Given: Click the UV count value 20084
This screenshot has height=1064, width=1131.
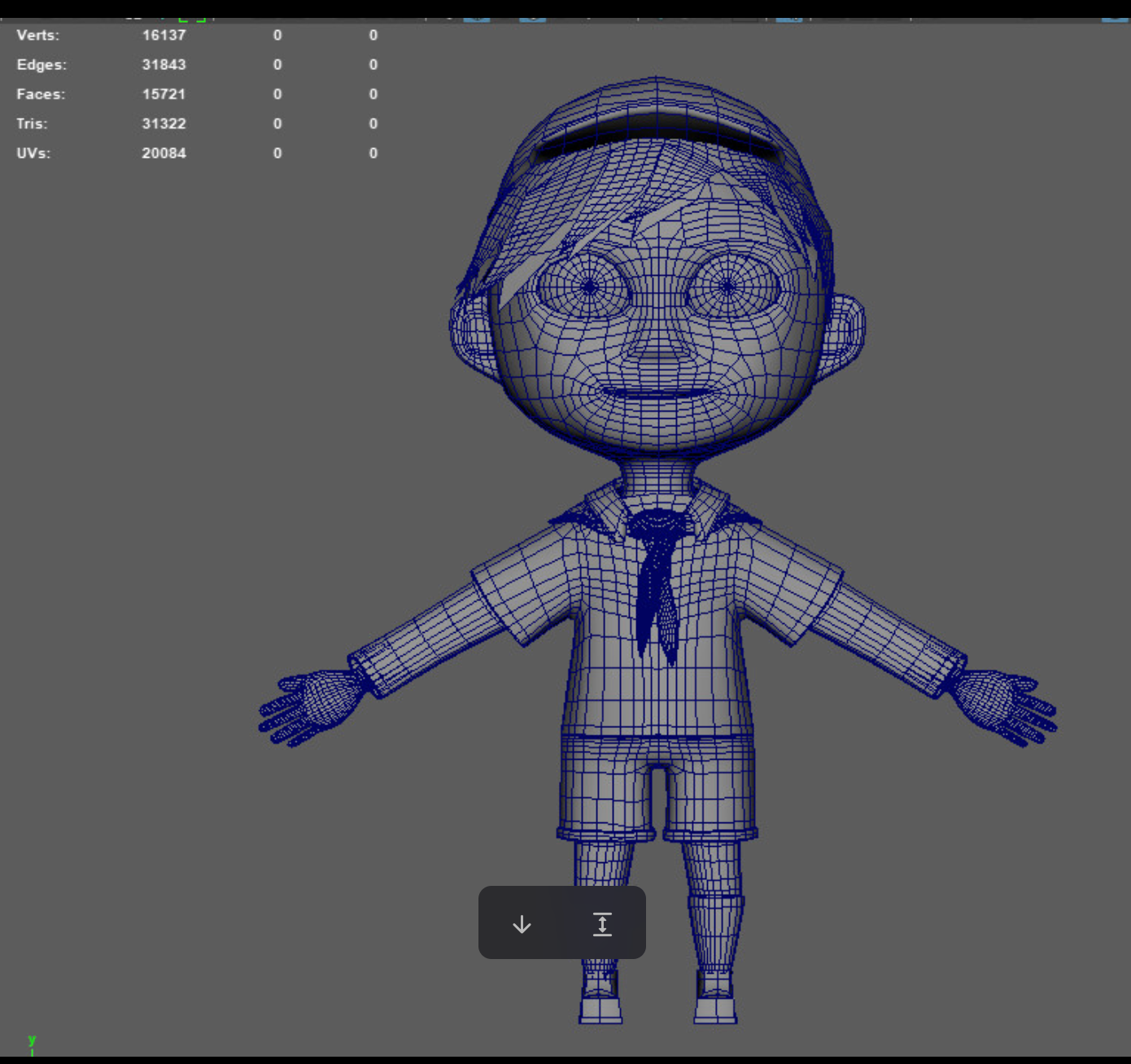Looking at the screenshot, I should 164,153.
